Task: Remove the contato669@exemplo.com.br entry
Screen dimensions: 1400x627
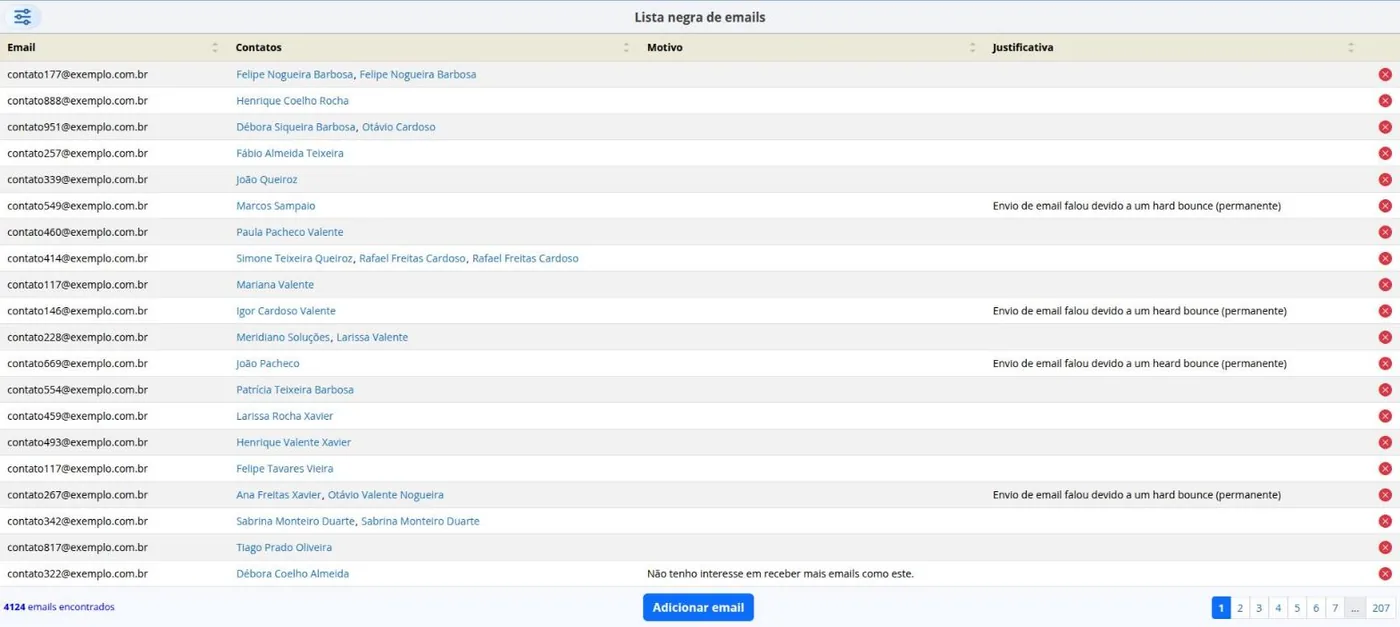Action: click(x=1385, y=364)
